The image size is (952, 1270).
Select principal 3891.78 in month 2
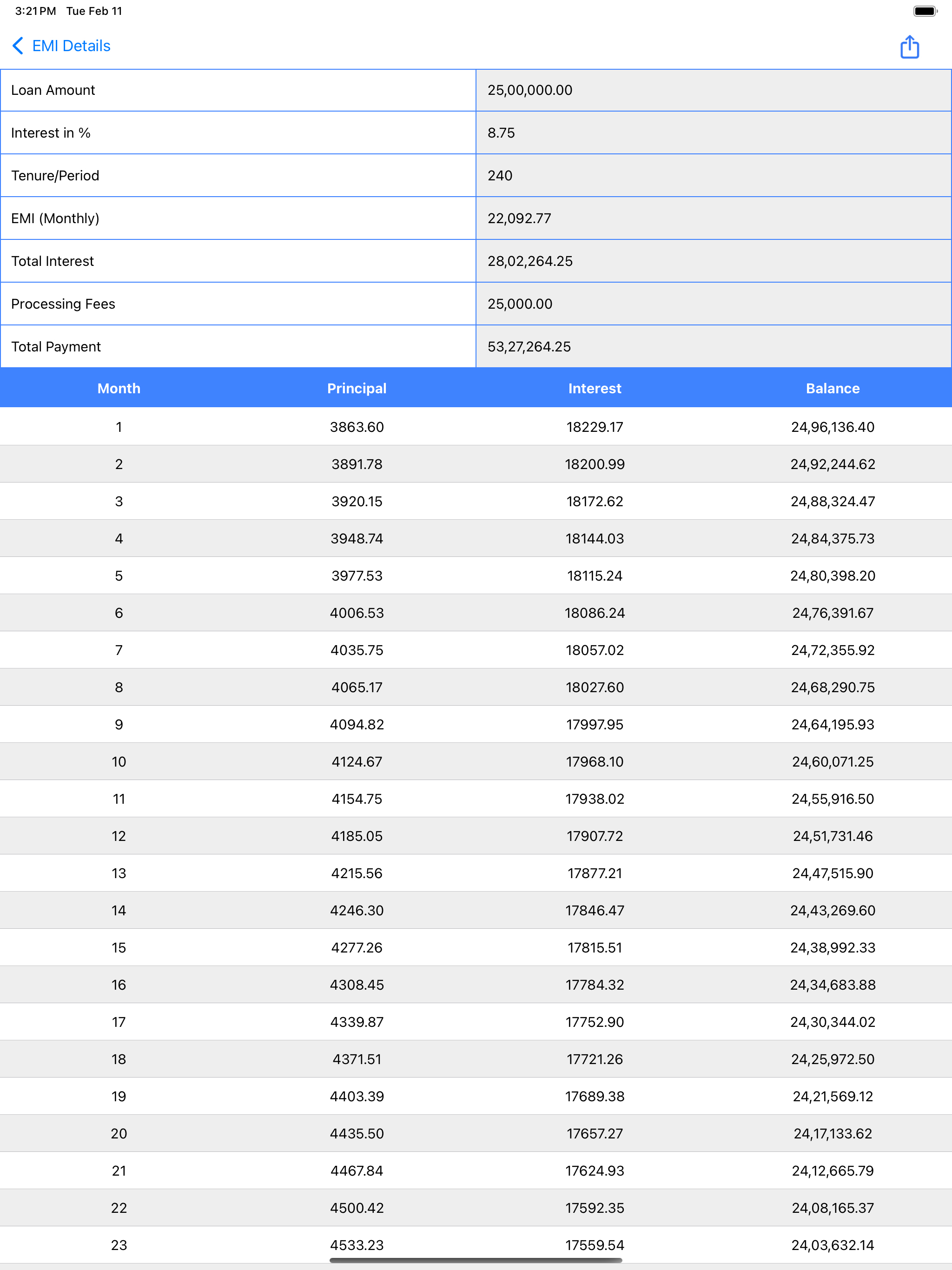point(357,464)
